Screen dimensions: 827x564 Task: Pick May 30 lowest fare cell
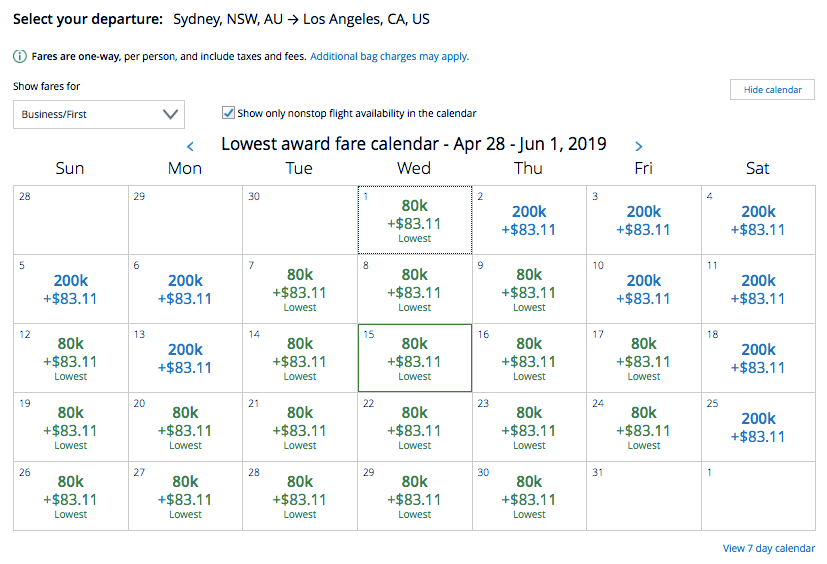pos(529,496)
